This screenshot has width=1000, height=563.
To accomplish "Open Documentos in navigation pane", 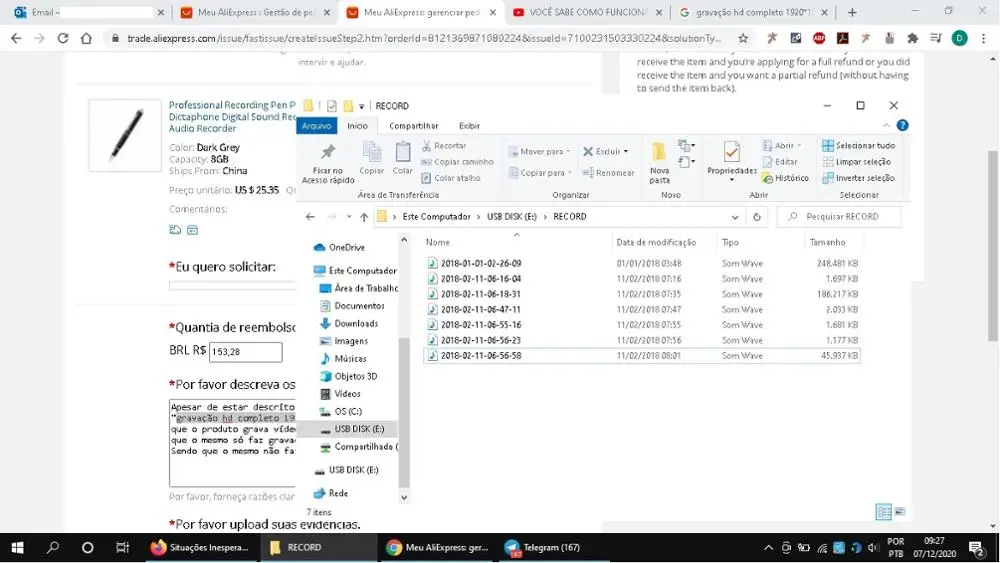I will 353,306.
